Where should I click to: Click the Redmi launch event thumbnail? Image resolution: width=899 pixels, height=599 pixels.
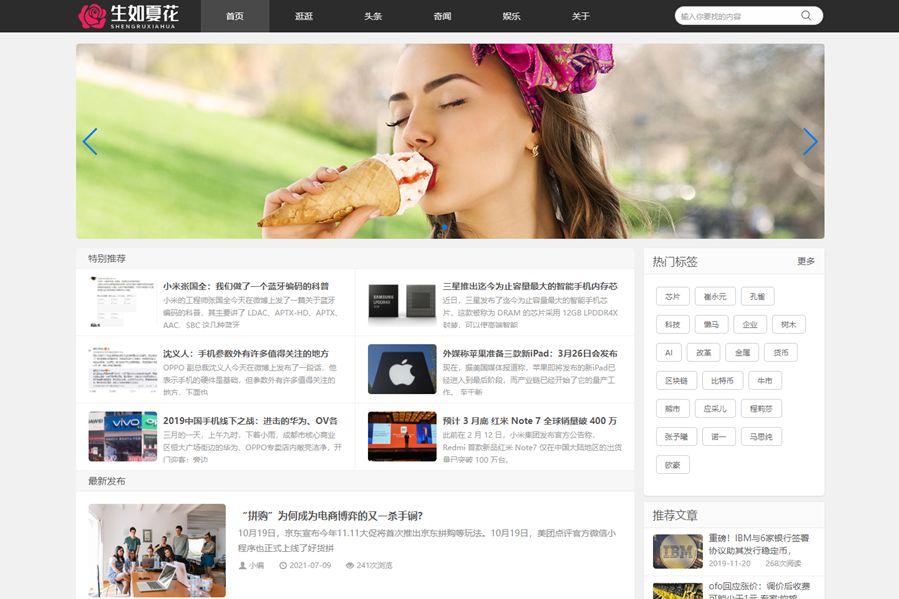coord(402,436)
